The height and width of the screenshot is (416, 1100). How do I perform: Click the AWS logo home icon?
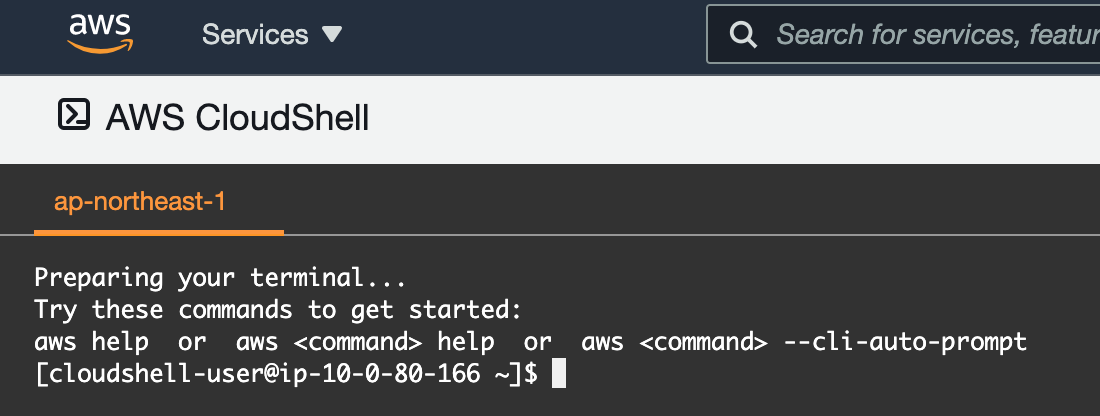100,35
